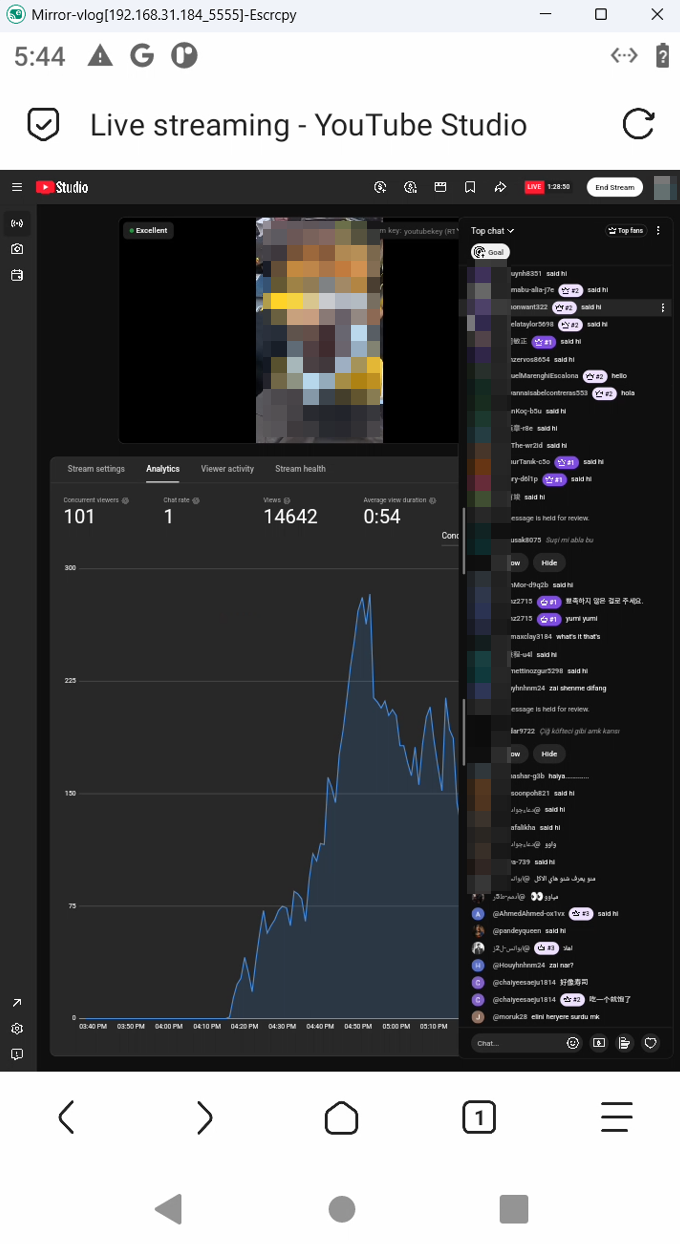Viewport: 680px width, 1244px height.
Task: Click username @Houyhnhnm24 in chat
Action: click(x=518, y=965)
